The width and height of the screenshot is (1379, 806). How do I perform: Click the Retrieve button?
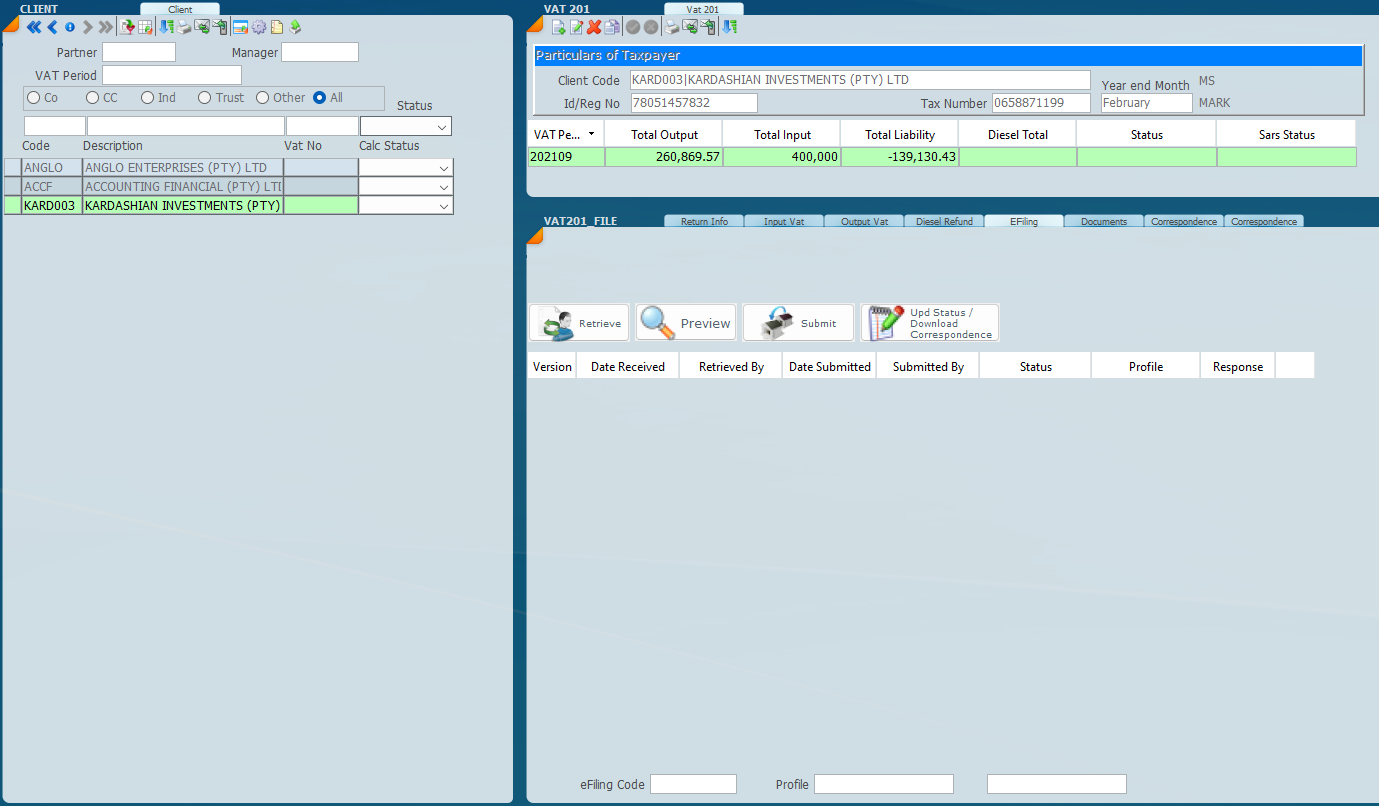point(579,323)
